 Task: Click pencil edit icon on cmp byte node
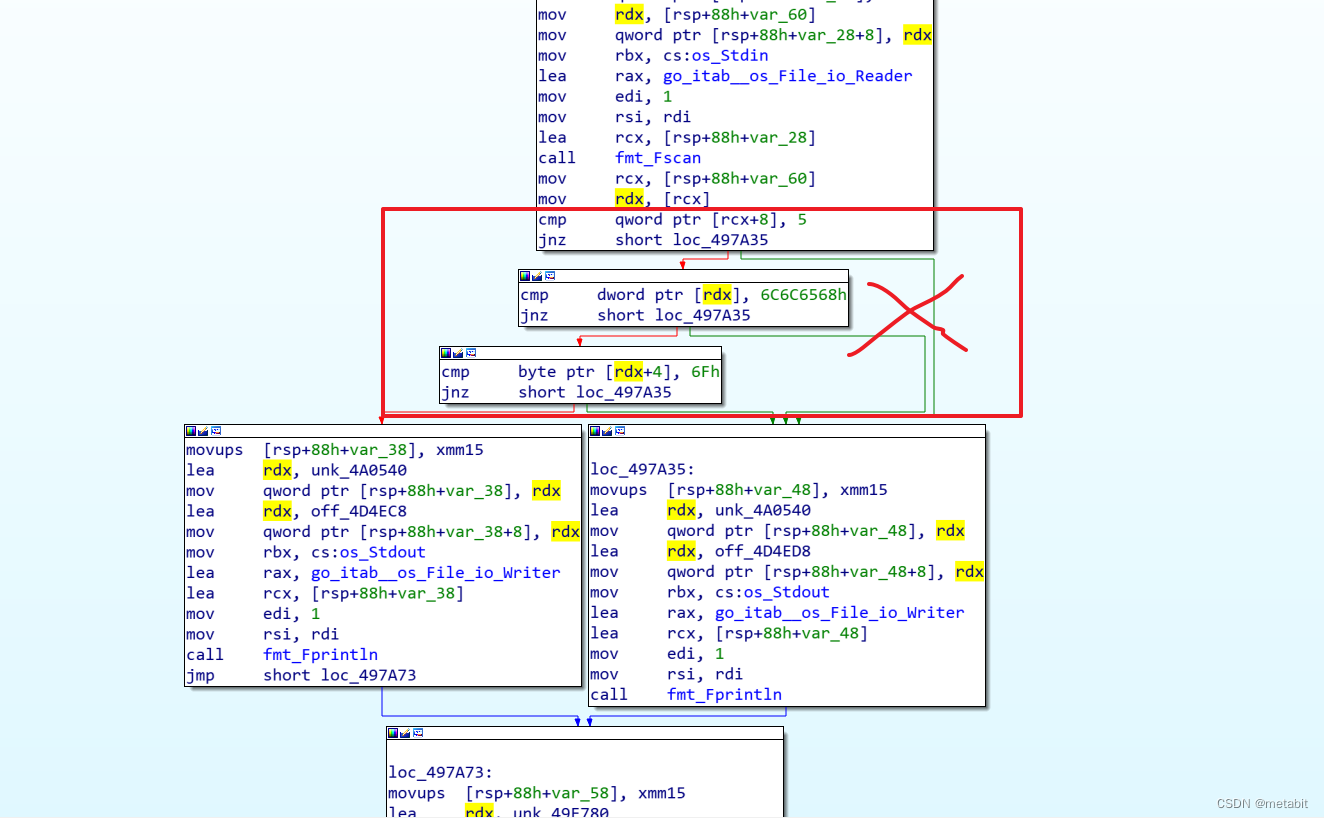(x=458, y=353)
